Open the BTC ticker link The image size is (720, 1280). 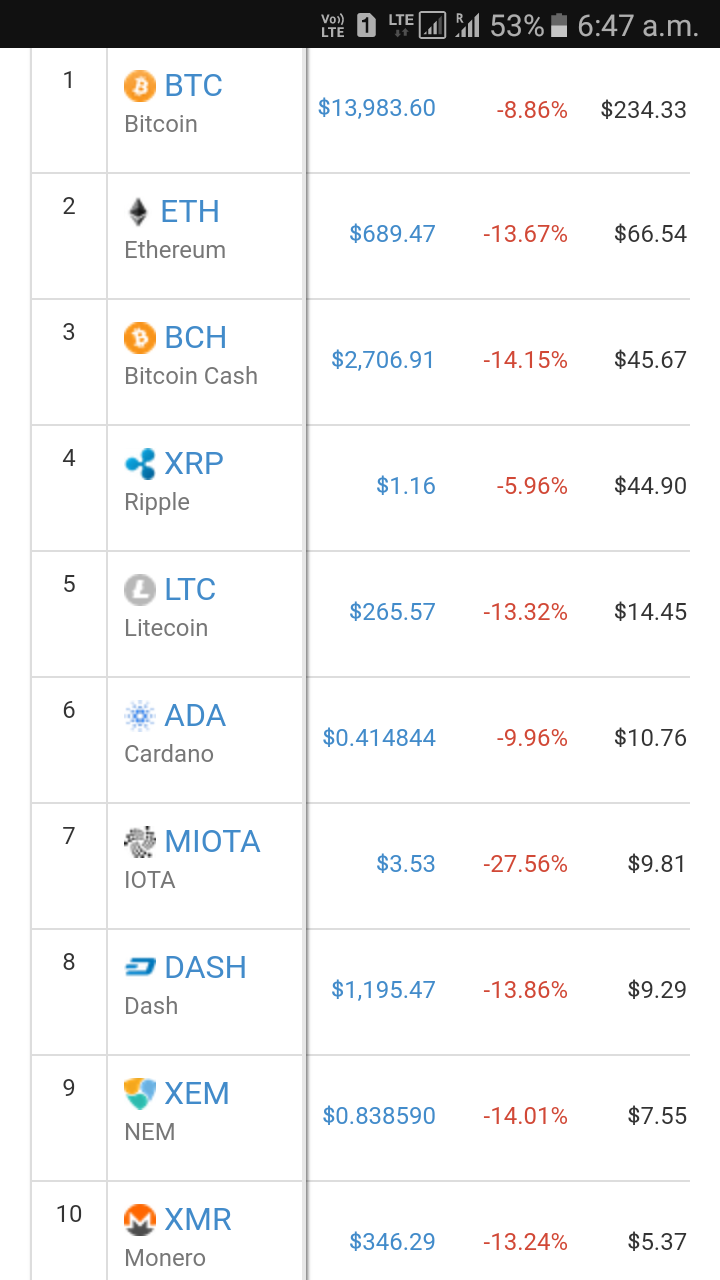[x=193, y=86]
